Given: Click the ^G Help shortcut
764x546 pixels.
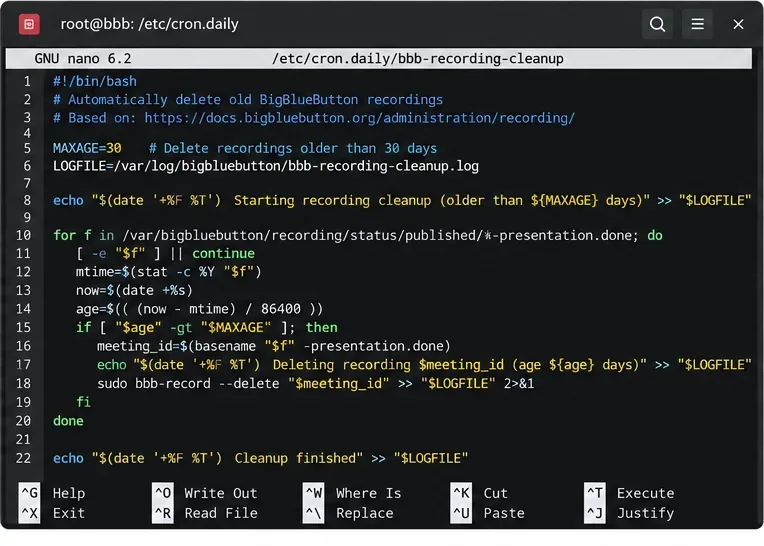Looking at the screenshot, I should 52,493.
